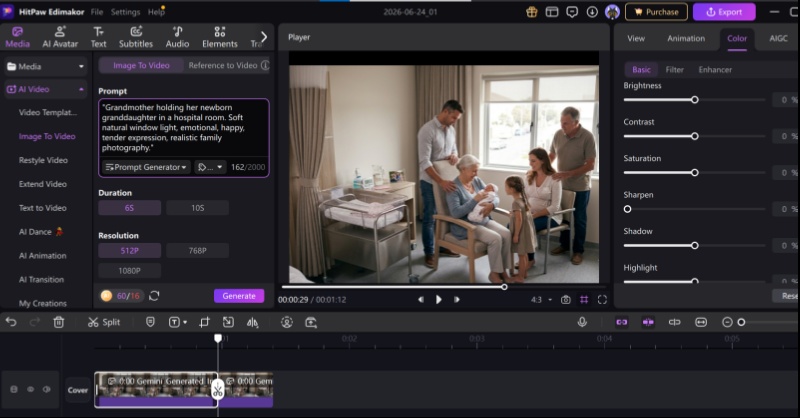The width and height of the screenshot is (800, 418).
Task: Enter fullscreen player view
Action: (602, 300)
